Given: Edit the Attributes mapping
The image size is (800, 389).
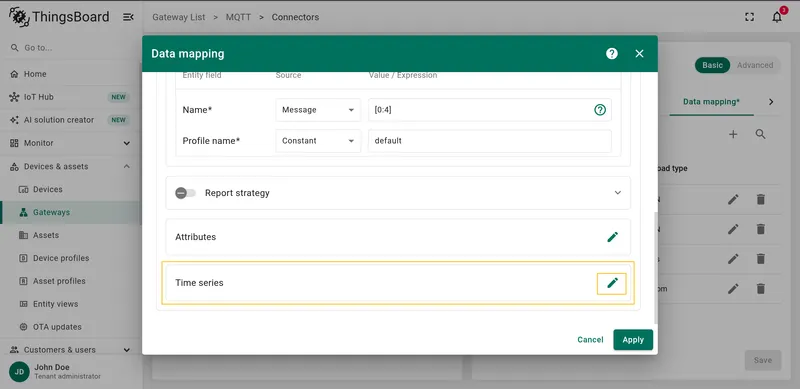Looking at the screenshot, I should coord(612,237).
